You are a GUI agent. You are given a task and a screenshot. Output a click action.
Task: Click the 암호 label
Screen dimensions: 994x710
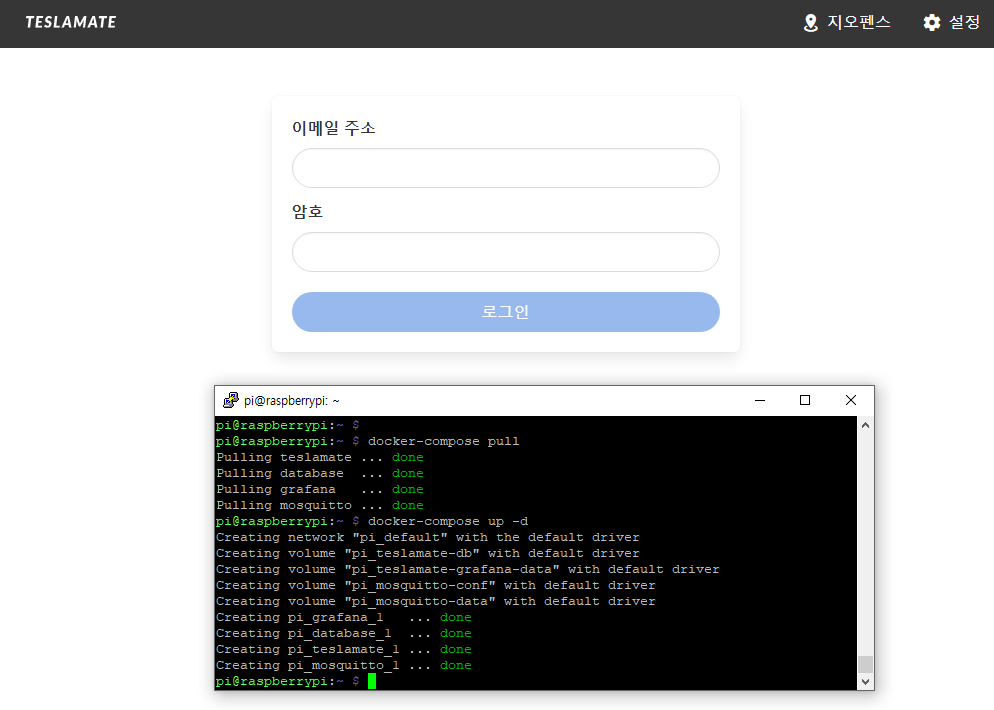pyautogui.click(x=307, y=211)
